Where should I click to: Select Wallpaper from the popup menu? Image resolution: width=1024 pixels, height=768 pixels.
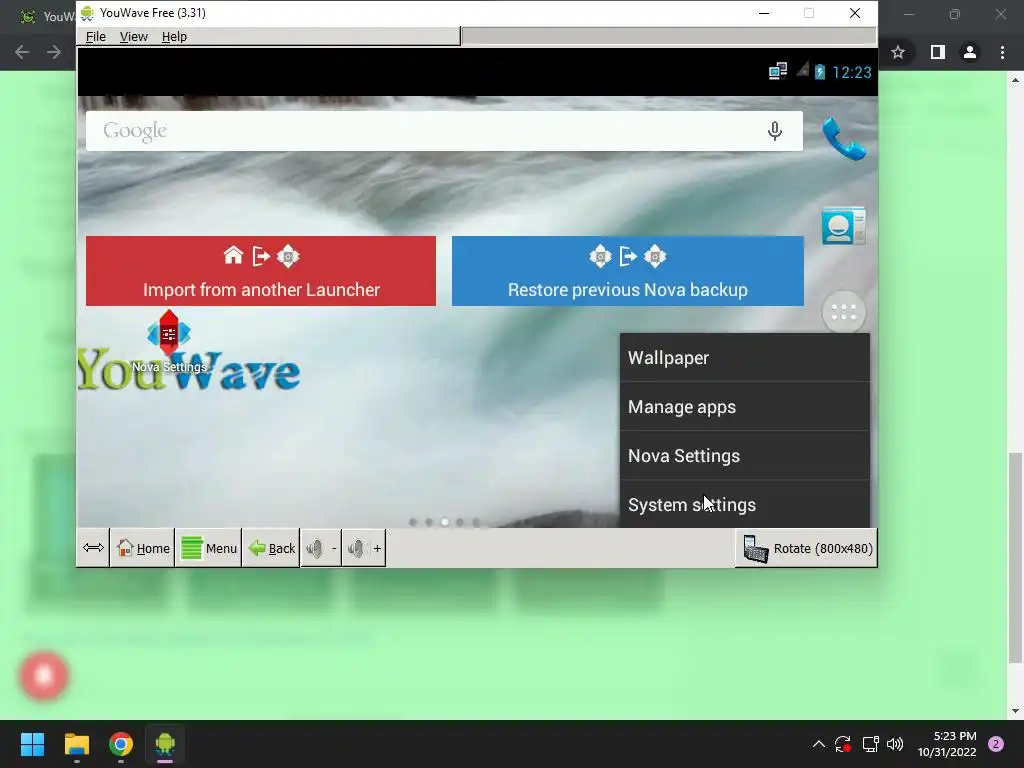coord(744,358)
